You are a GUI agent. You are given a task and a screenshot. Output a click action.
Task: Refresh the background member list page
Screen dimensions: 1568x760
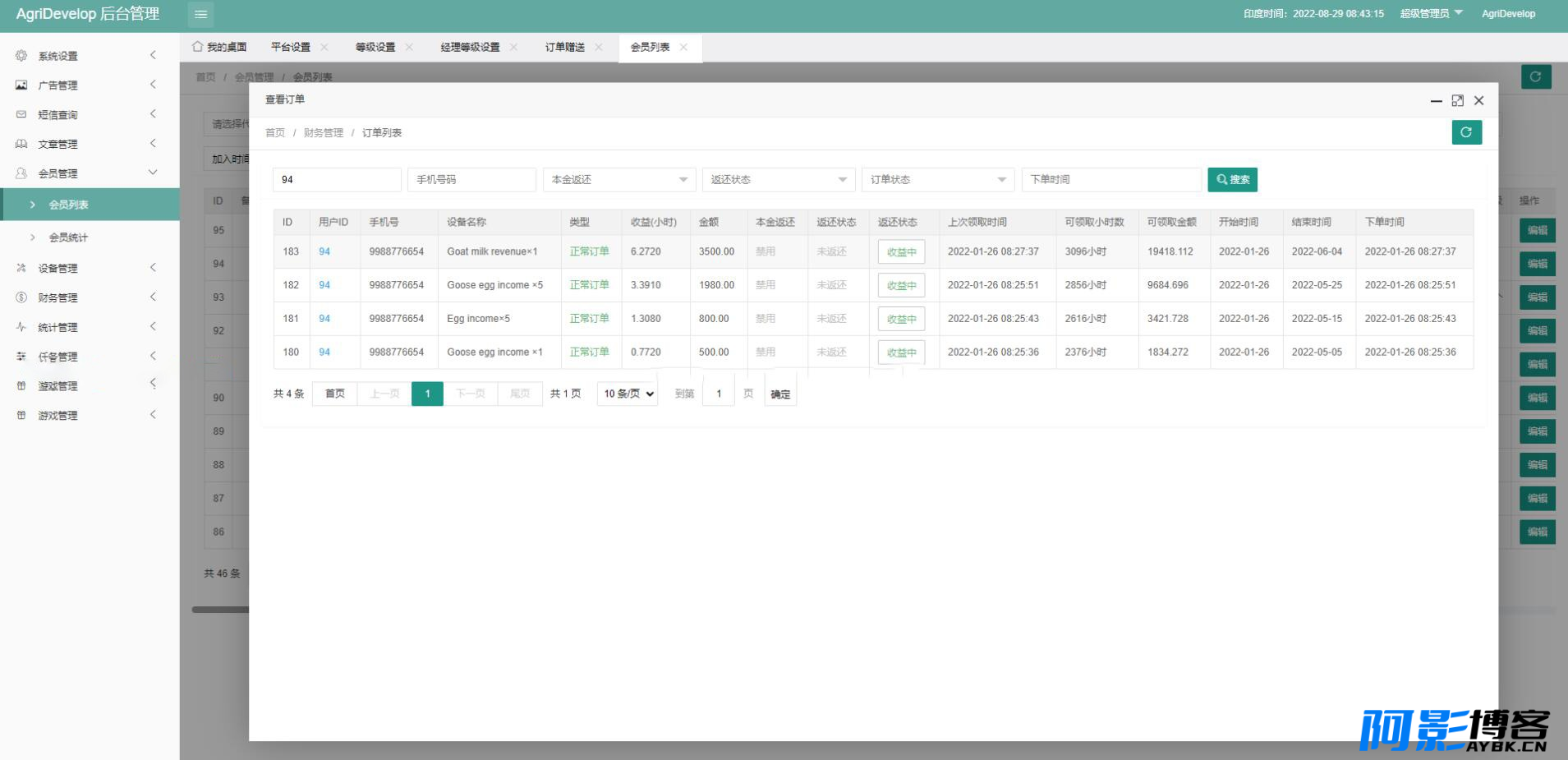coord(1536,76)
